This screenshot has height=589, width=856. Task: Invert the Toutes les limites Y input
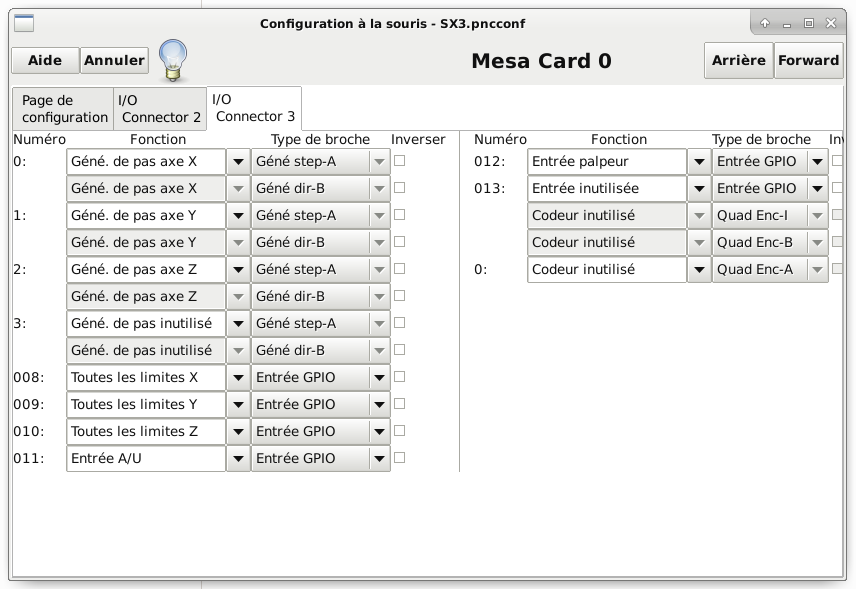click(400, 404)
